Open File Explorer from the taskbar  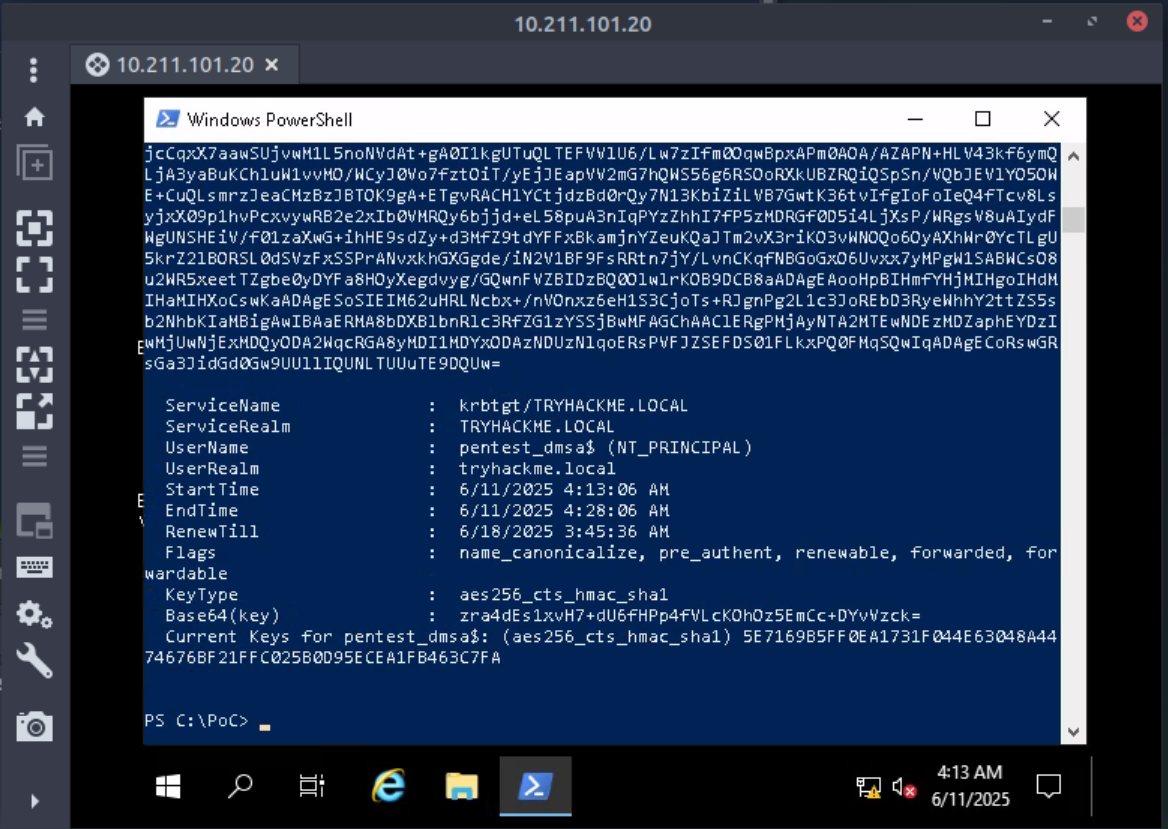click(461, 787)
